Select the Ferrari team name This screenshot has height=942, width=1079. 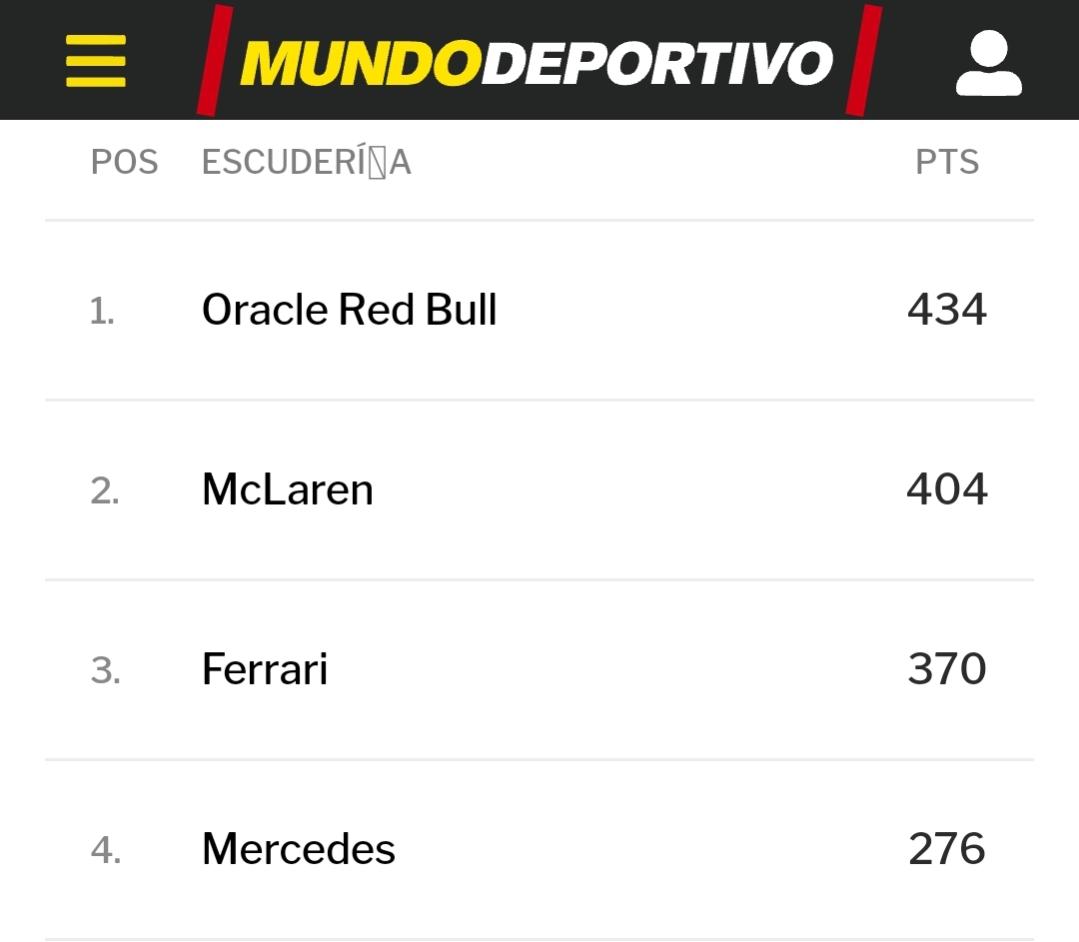tap(264, 669)
